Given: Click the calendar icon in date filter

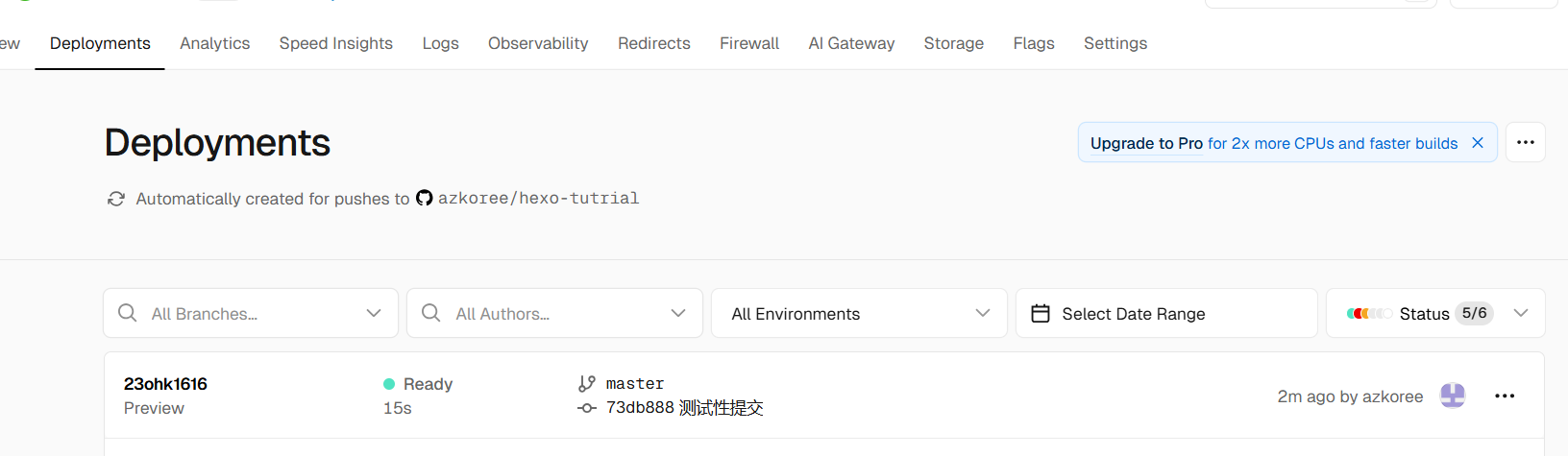Looking at the screenshot, I should pos(1041,314).
